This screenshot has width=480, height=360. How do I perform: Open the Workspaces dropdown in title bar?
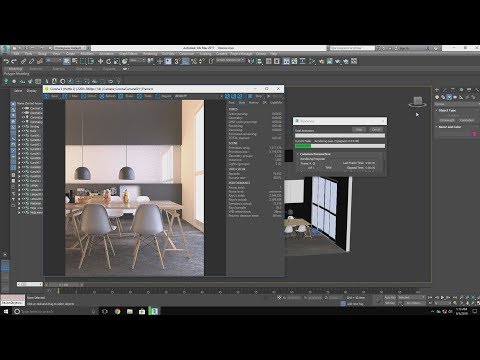[x=71, y=48]
